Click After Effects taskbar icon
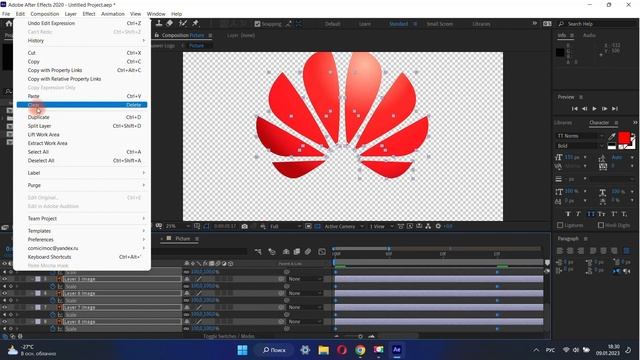The height and width of the screenshot is (360, 640). 396,350
